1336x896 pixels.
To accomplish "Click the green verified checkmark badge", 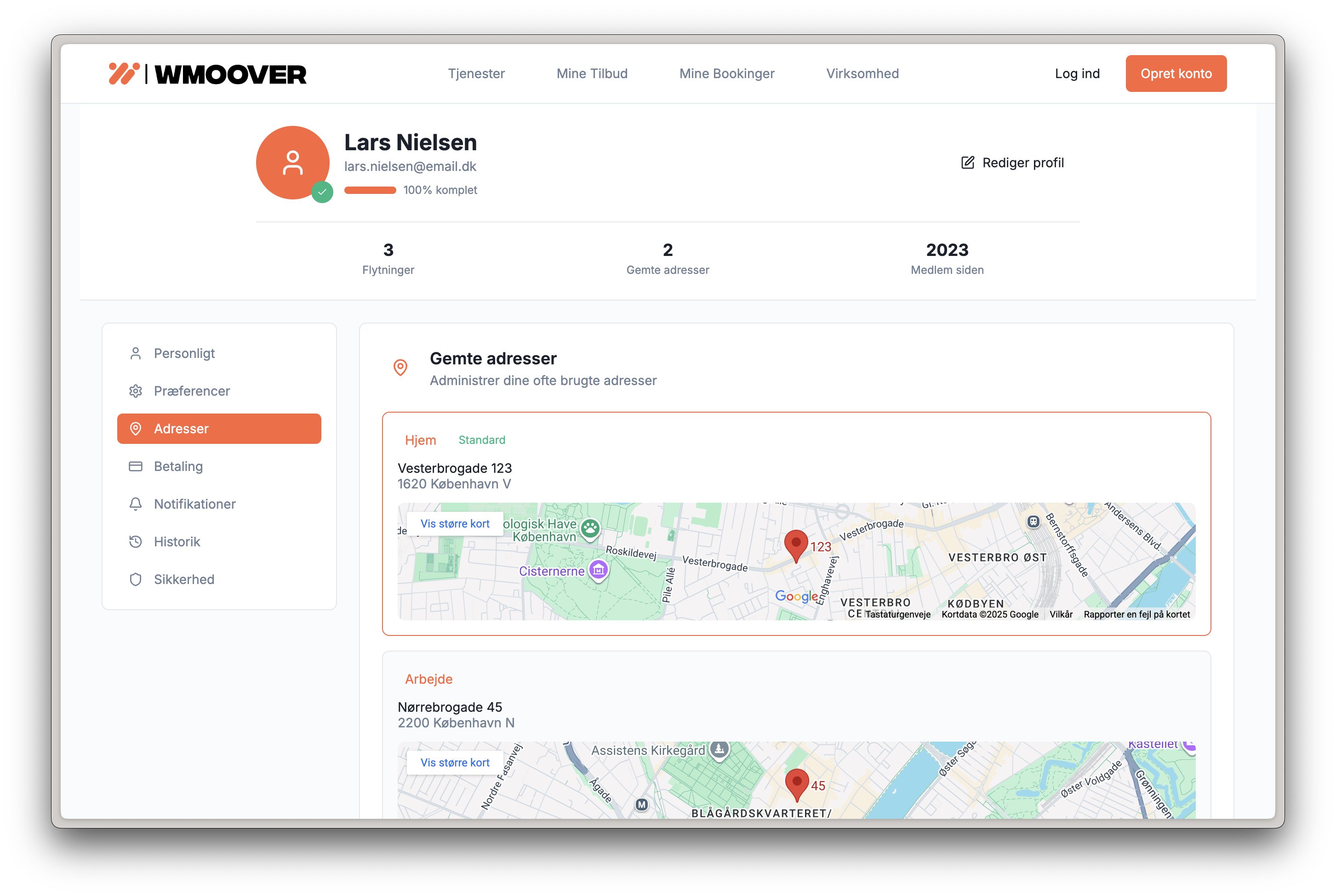I will pyautogui.click(x=322, y=192).
